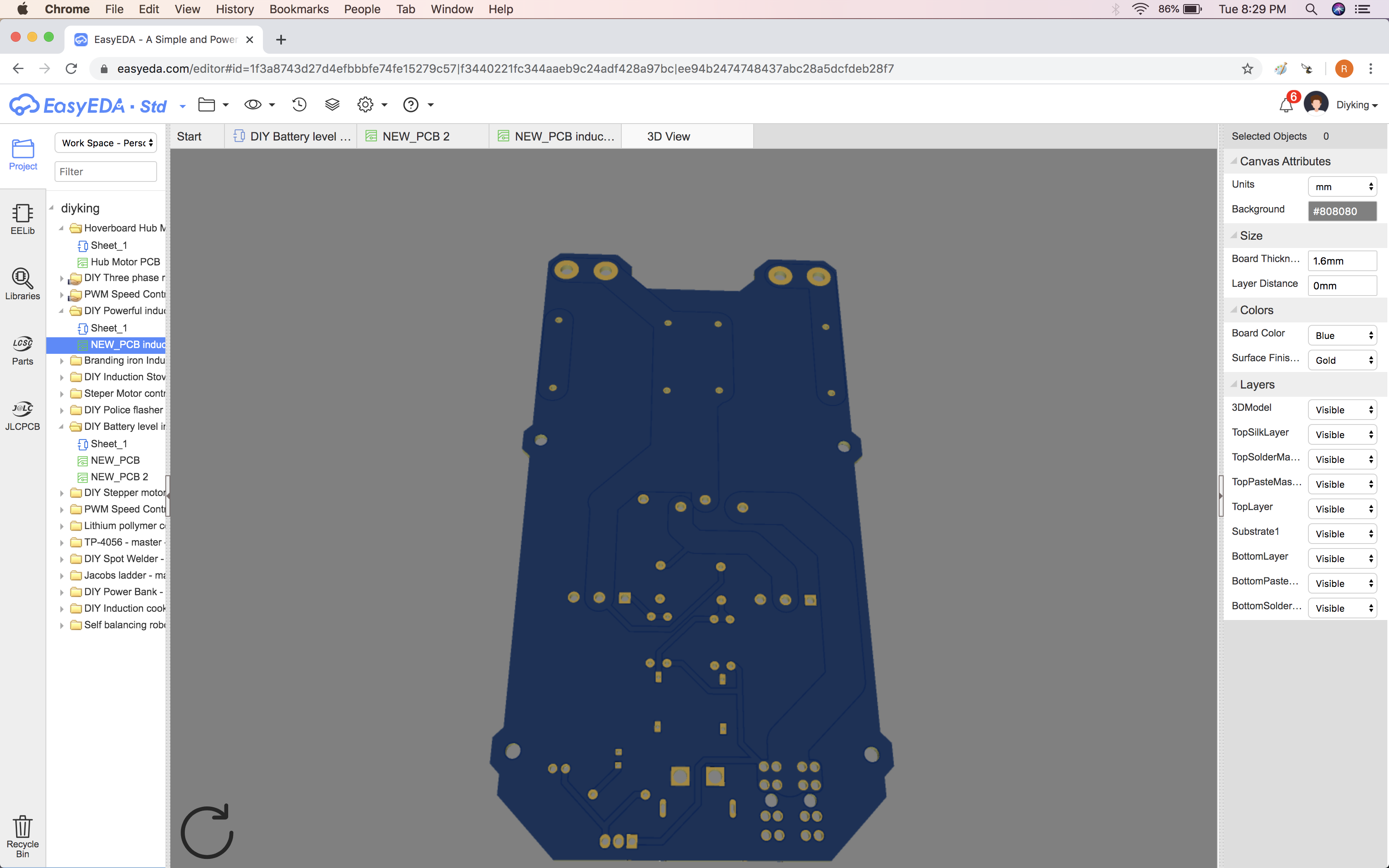Switch to the 3D View tab

[x=668, y=135]
